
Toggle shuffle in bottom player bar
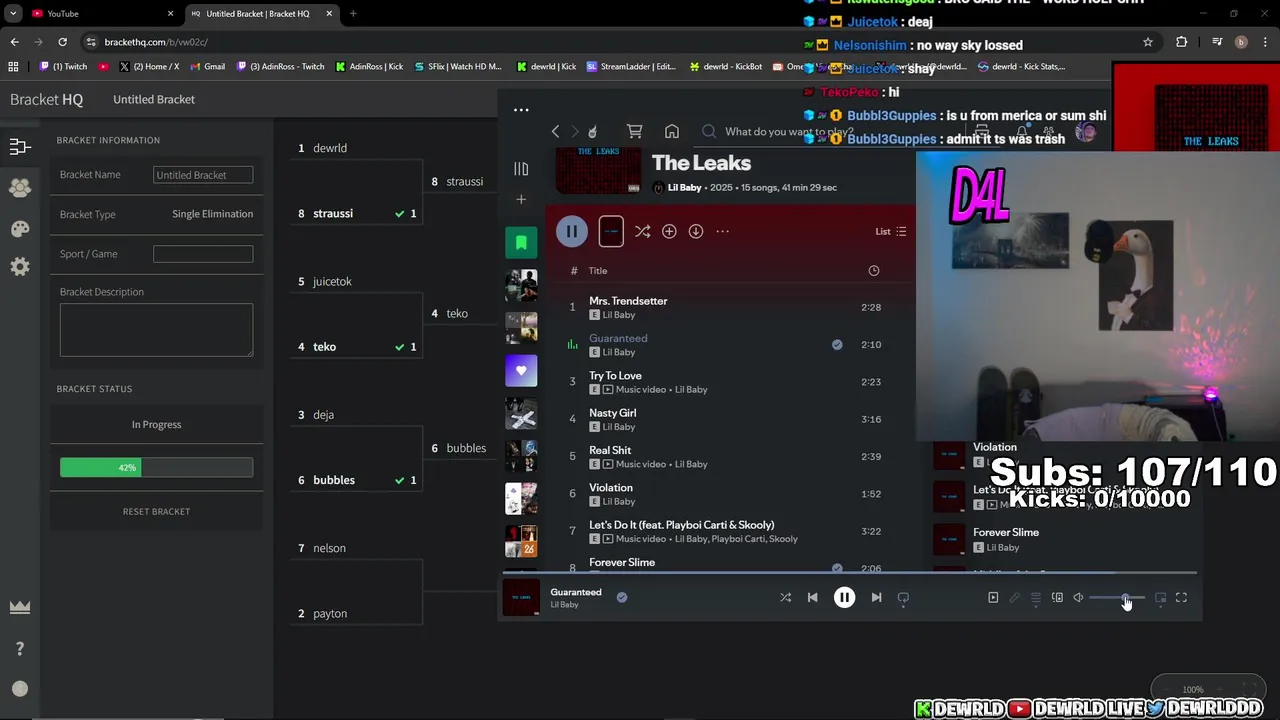785,597
